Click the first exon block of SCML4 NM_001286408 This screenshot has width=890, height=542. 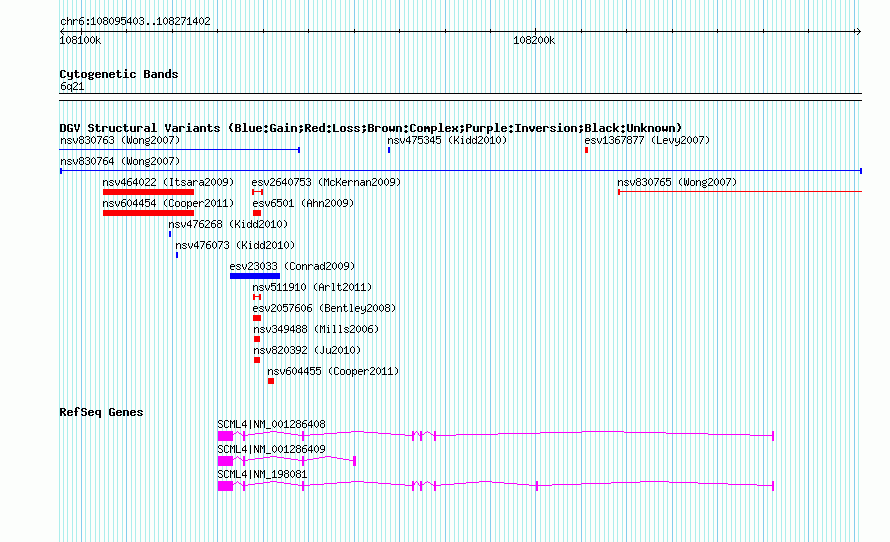point(225,436)
